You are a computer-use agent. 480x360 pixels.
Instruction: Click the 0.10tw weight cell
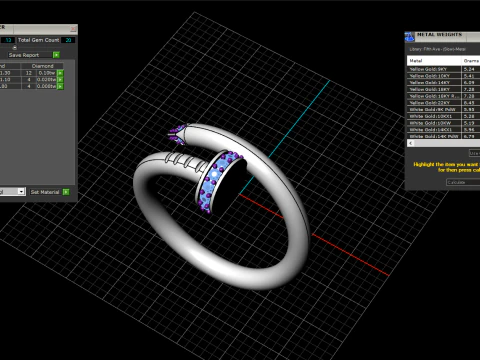(x=47, y=73)
